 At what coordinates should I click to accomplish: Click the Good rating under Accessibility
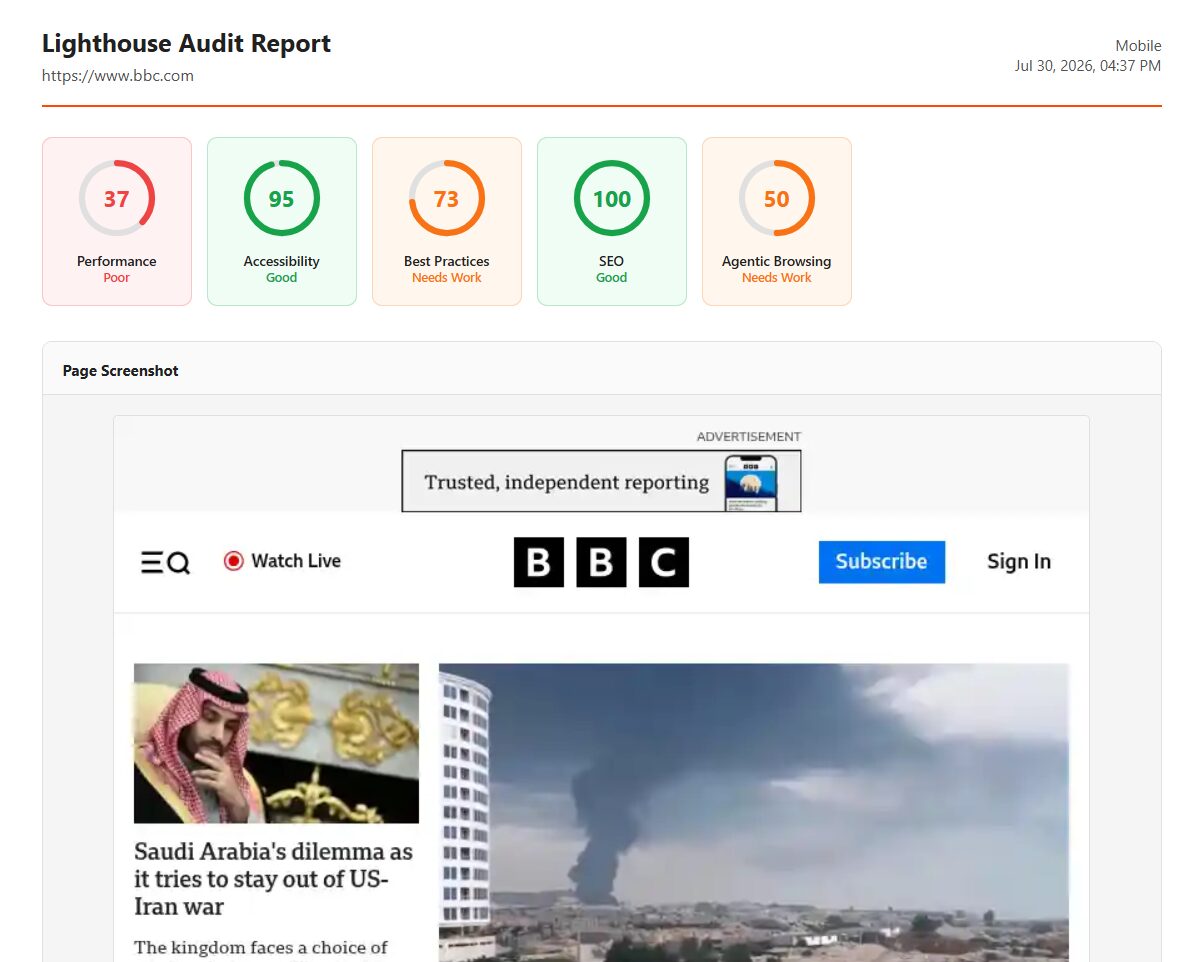281,278
